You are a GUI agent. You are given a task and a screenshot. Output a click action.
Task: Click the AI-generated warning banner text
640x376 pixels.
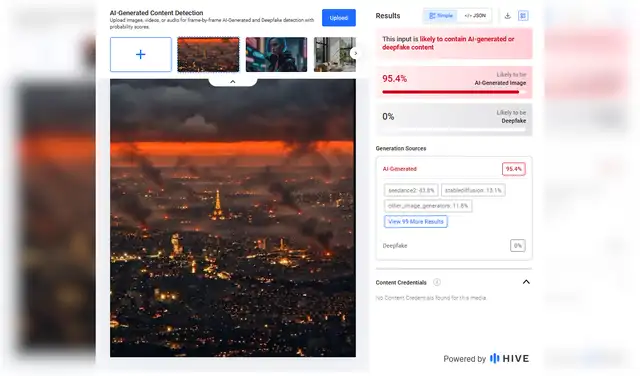[448, 43]
